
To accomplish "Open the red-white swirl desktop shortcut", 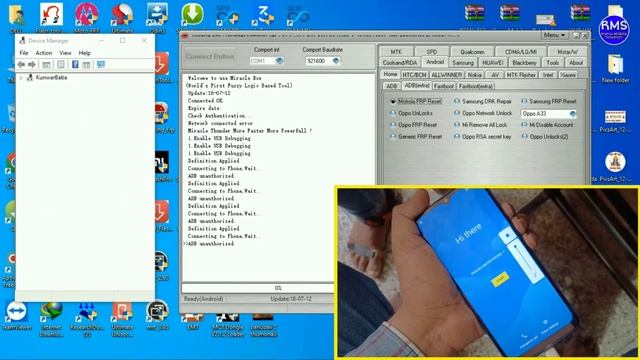I will (x=122, y=16).
